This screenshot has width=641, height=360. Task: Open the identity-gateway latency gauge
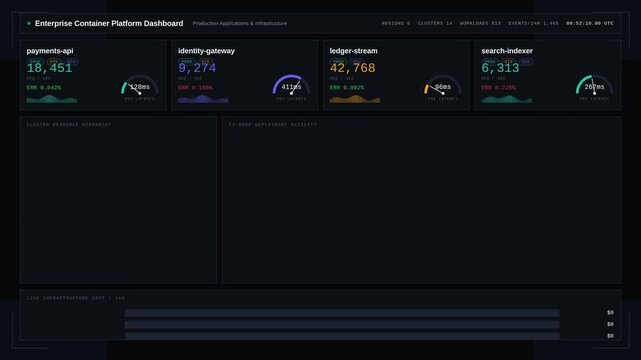point(291,86)
